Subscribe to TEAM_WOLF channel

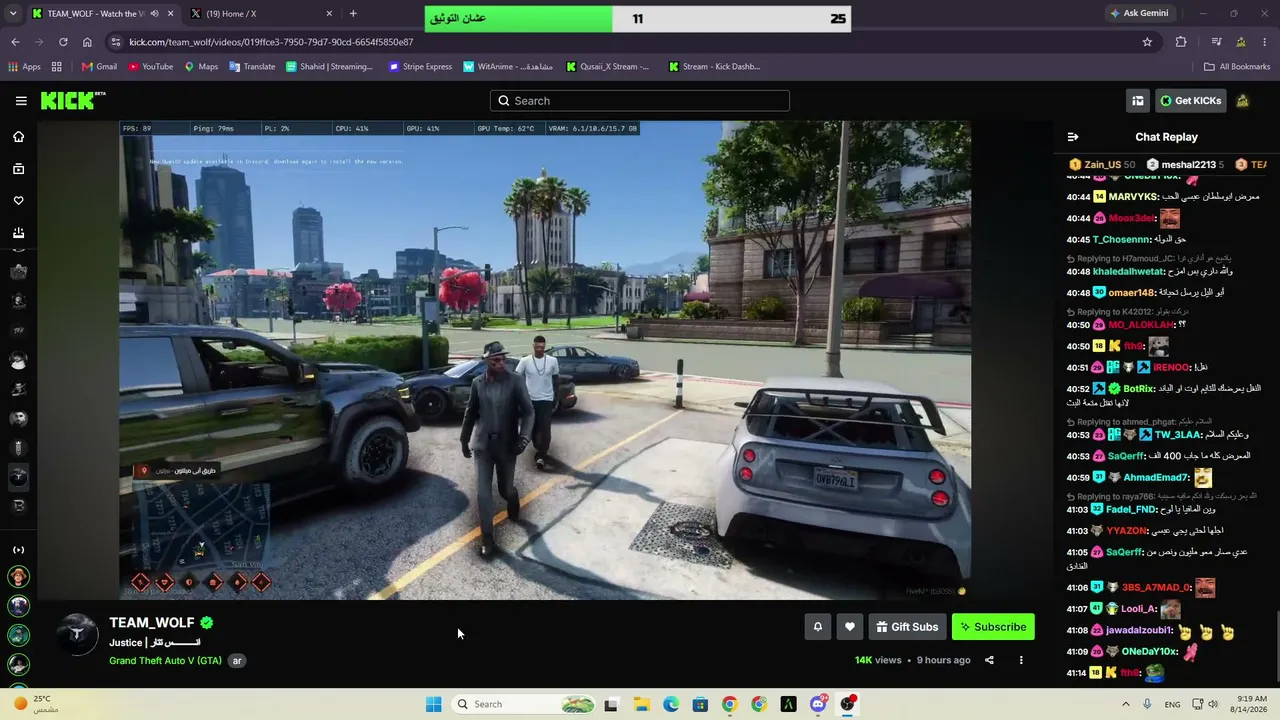click(x=993, y=627)
